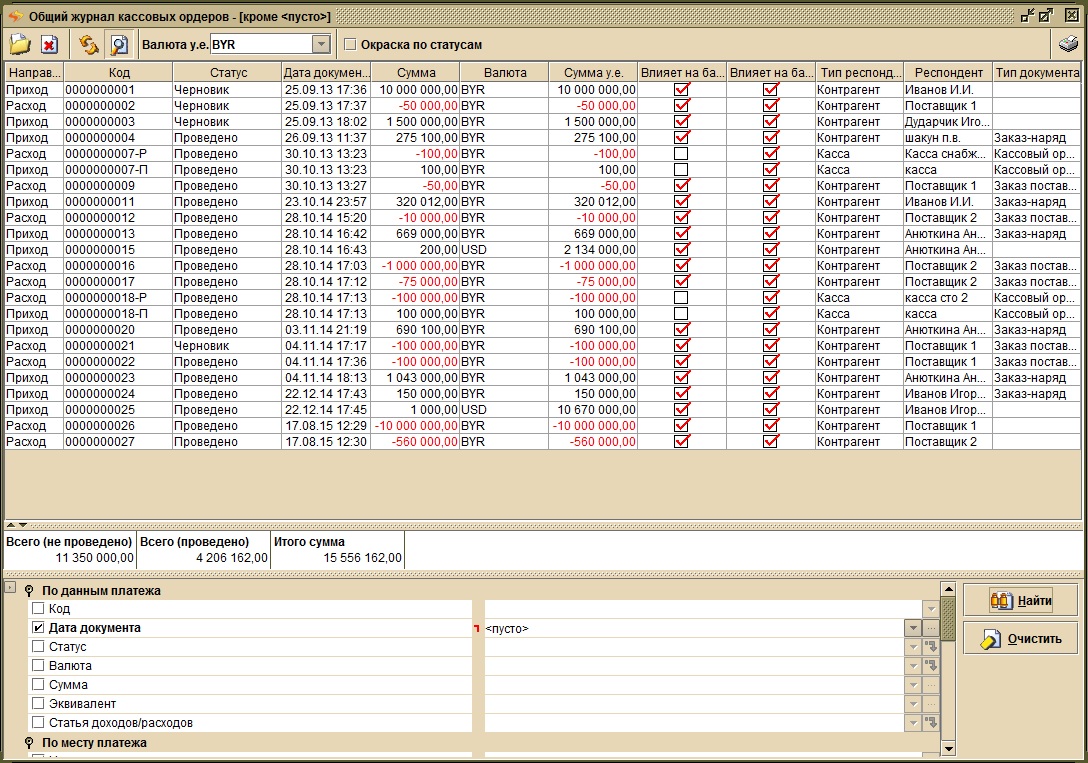This screenshot has height=763, width=1088.
Task: Uncheck the Дата документа filter checkbox
Action: point(38,627)
